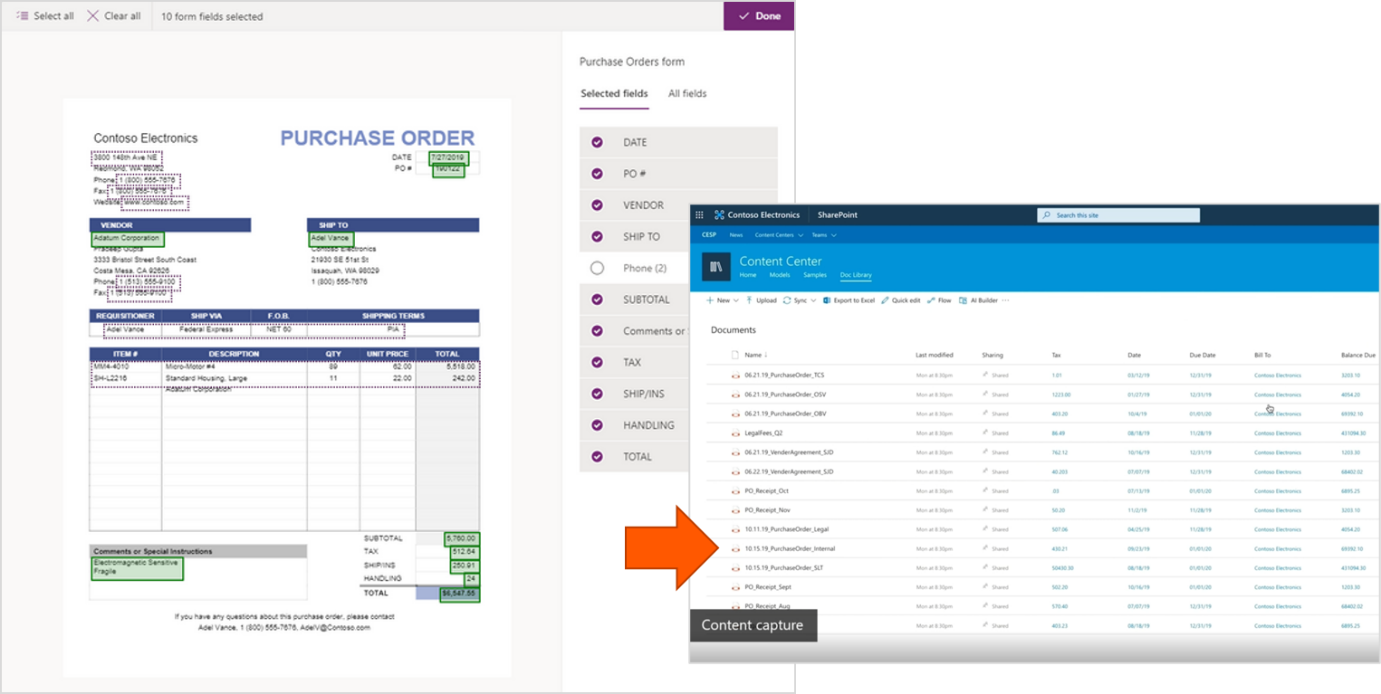Uncheck the SHIP TO field checkbox
This screenshot has width=1381, height=694.
597,236
